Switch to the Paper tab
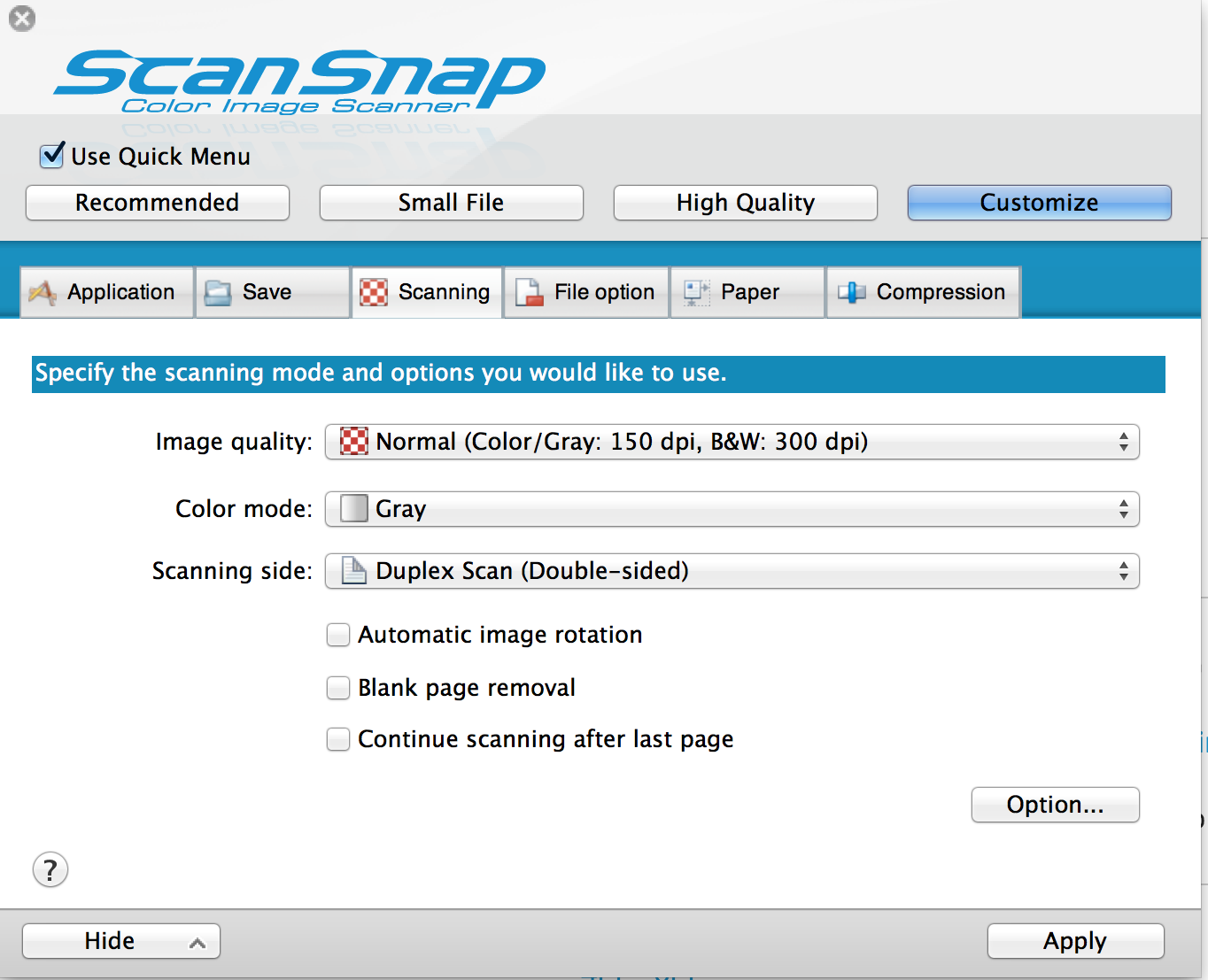The image size is (1208, 980). [747, 292]
